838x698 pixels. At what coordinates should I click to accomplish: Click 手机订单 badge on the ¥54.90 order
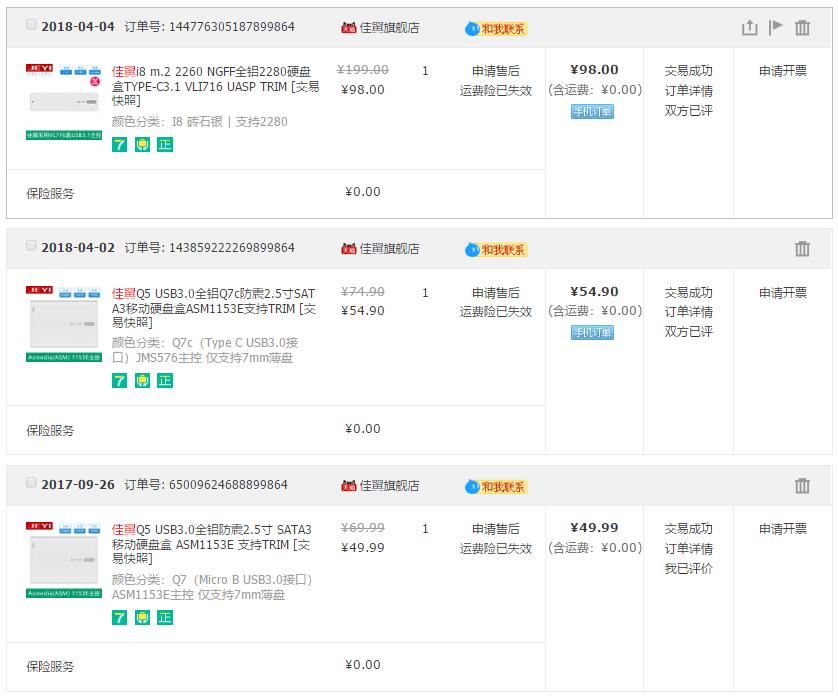pos(592,332)
